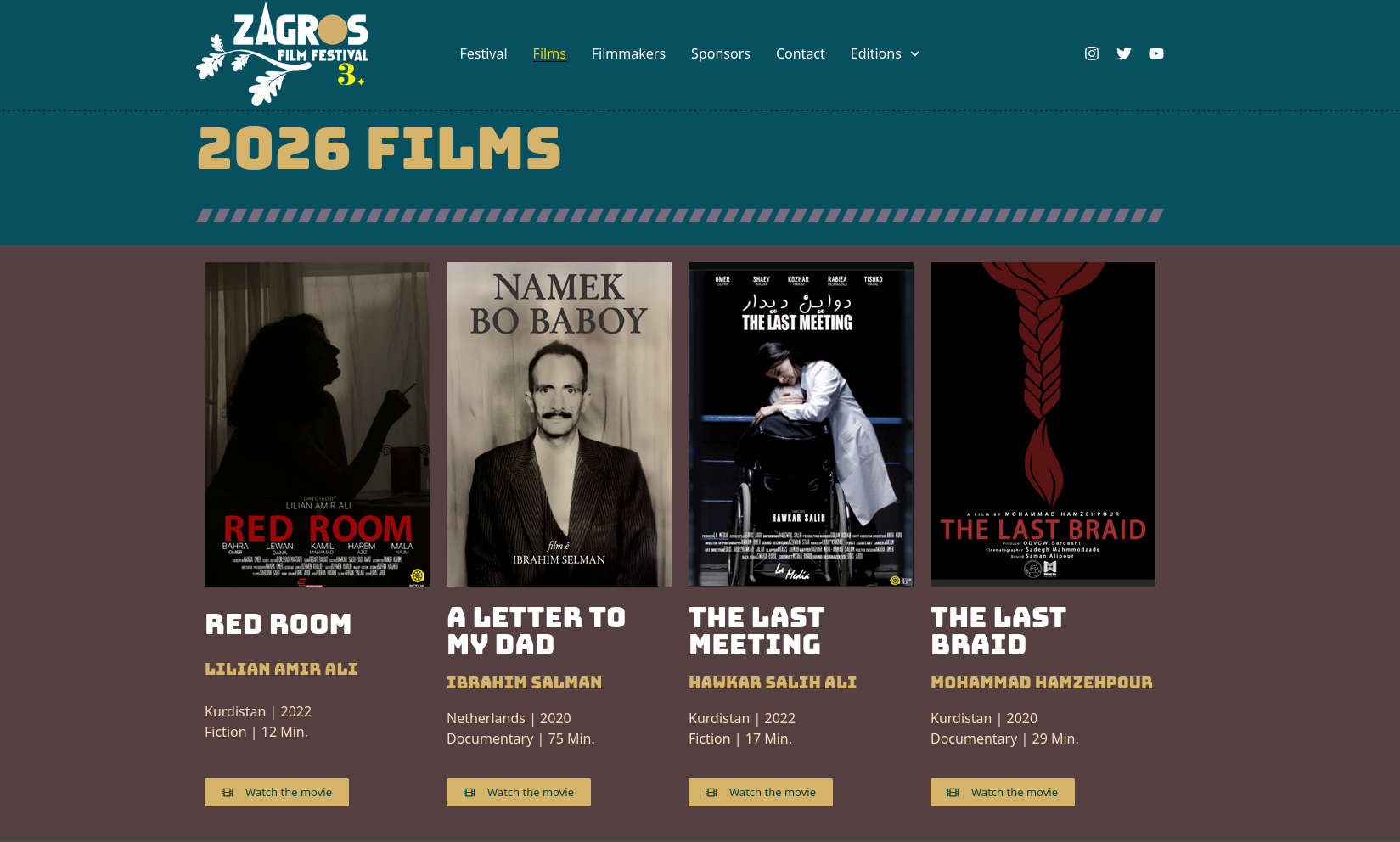
Task: Click the chevron arrow beside Editions
Action: point(915,54)
